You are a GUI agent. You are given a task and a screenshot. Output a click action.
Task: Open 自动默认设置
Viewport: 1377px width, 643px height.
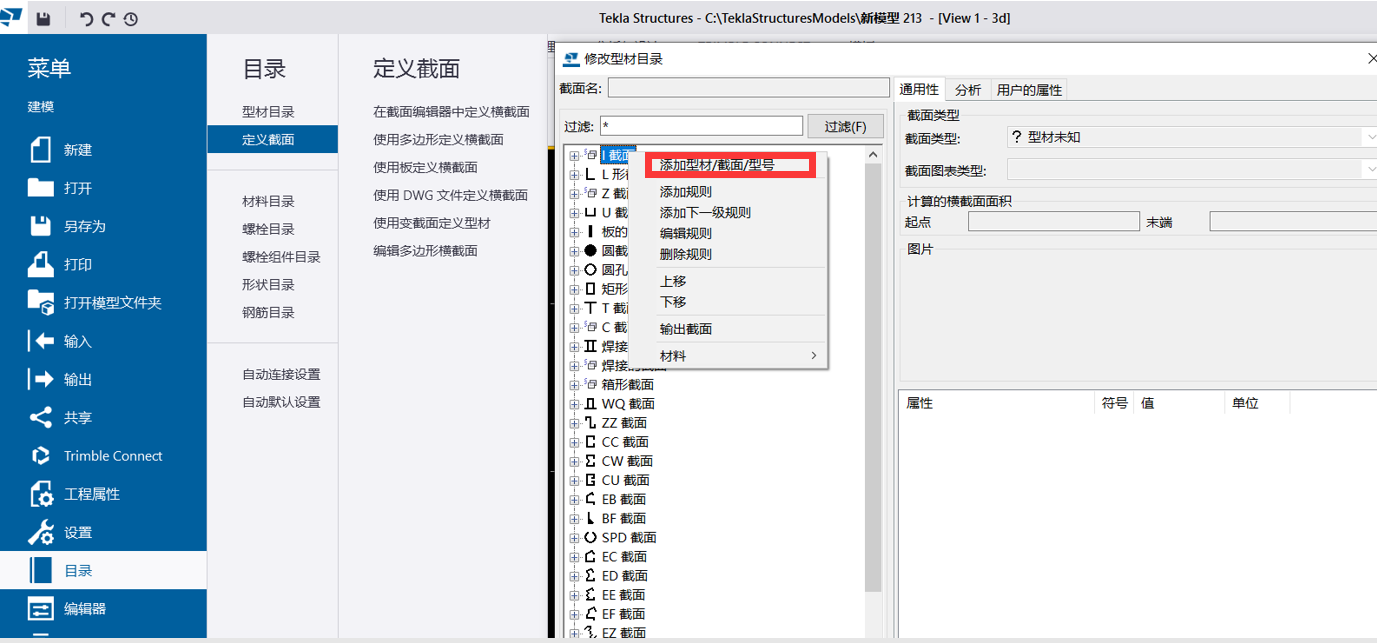281,402
